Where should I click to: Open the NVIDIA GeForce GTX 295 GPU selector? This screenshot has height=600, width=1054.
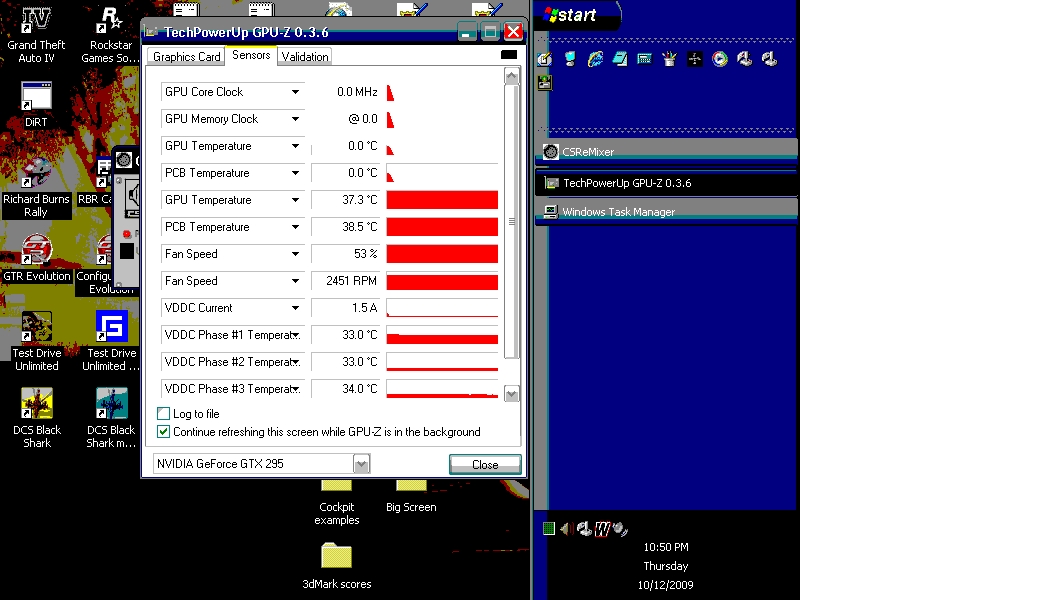[x=362, y=464]
